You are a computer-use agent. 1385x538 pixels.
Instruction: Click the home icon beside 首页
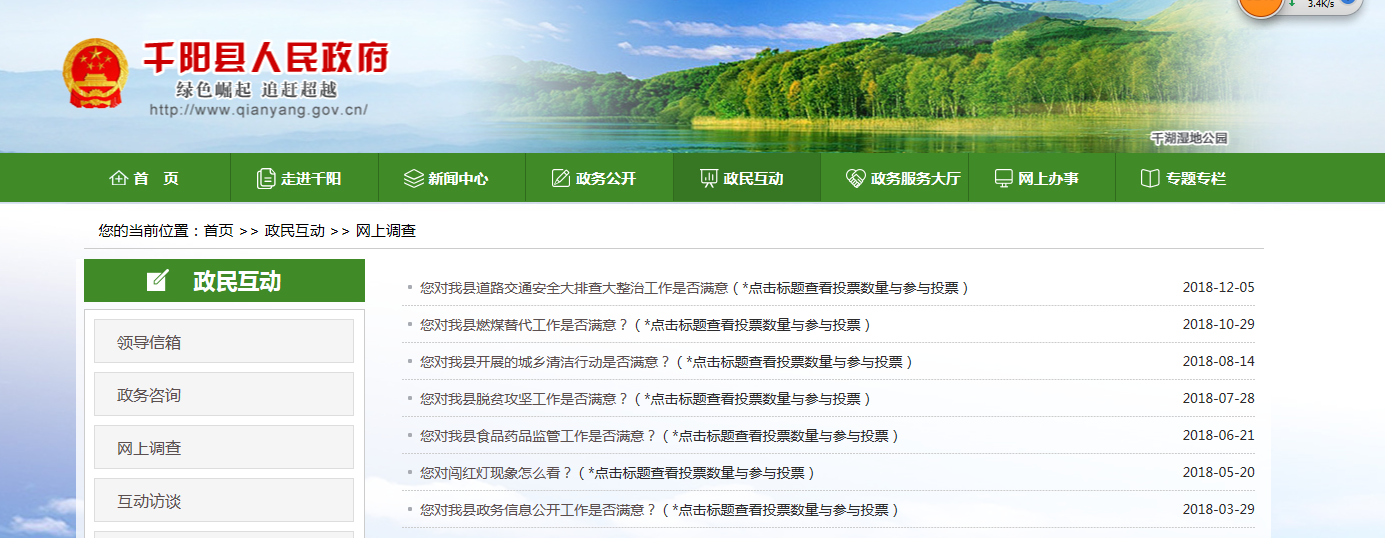118,179
